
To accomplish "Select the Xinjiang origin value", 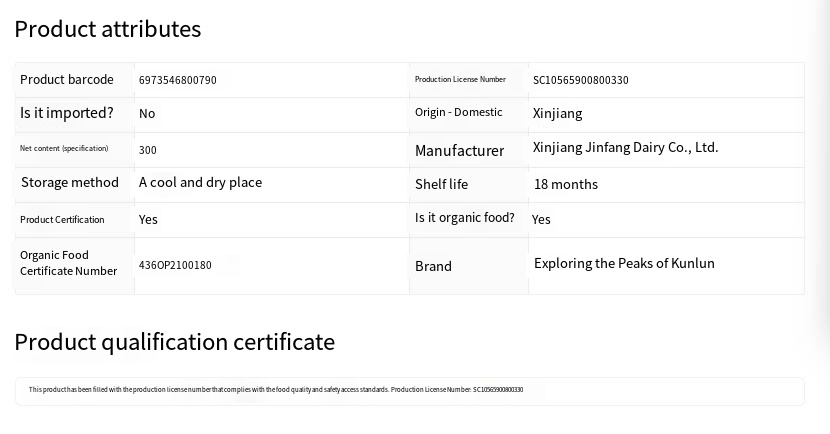I will 558,113.
